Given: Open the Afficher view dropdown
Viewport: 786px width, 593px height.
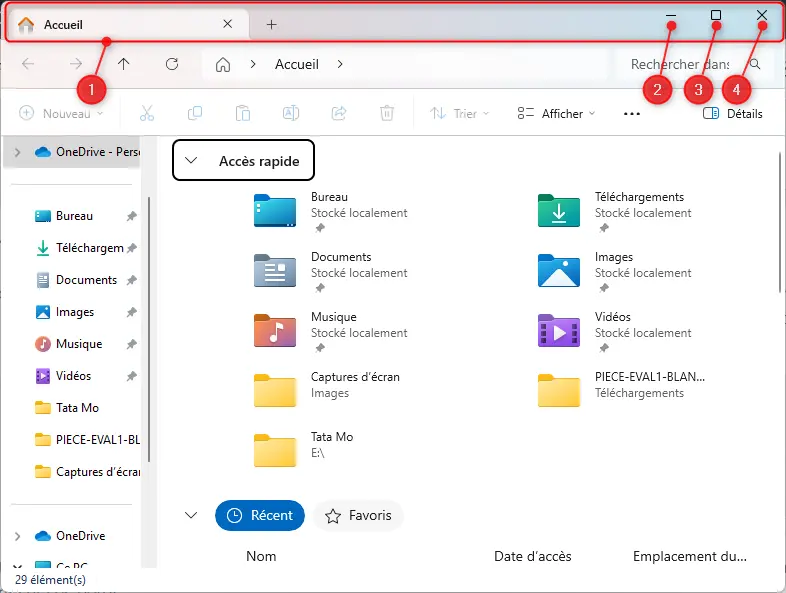Looking at the screenshot, I should click(x=556, y=113).
